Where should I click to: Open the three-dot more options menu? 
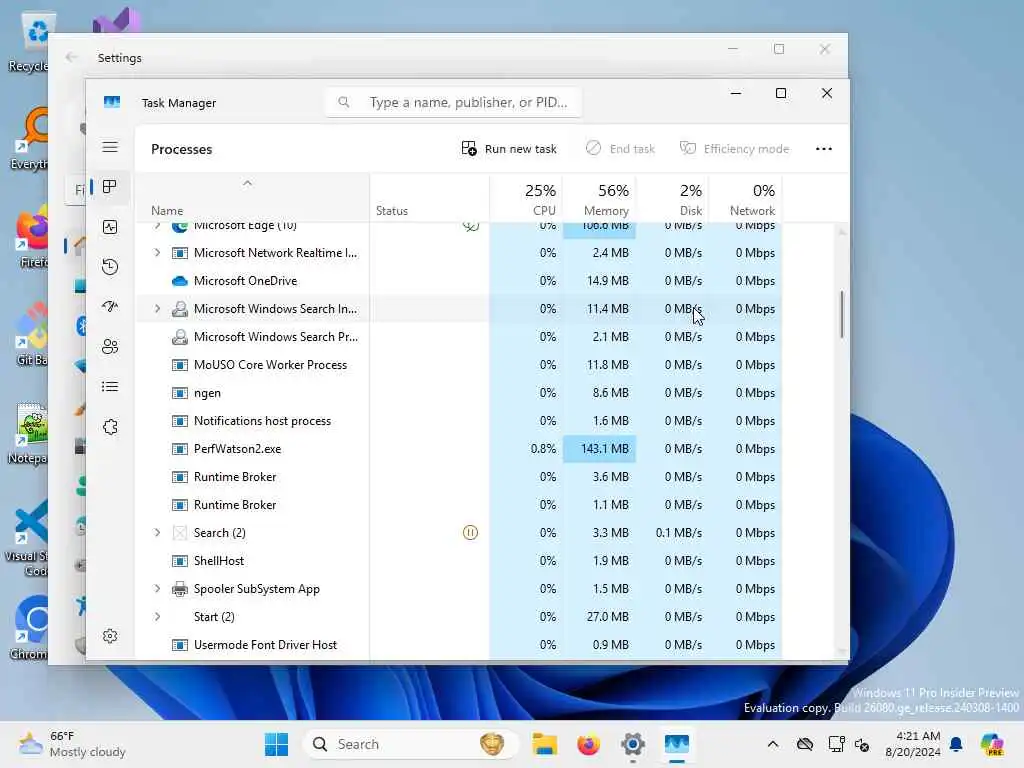(824, 149)
